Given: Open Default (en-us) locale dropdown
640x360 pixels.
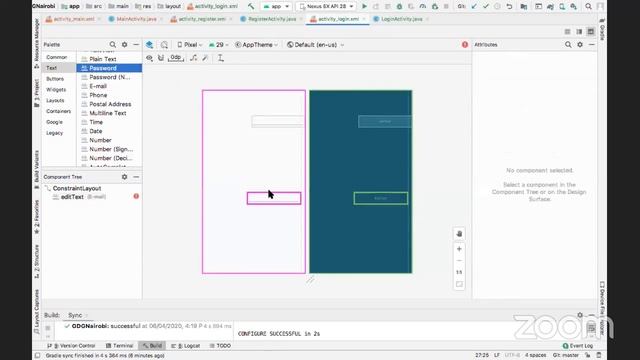Looking at the screenshot, I should (316, 45).
